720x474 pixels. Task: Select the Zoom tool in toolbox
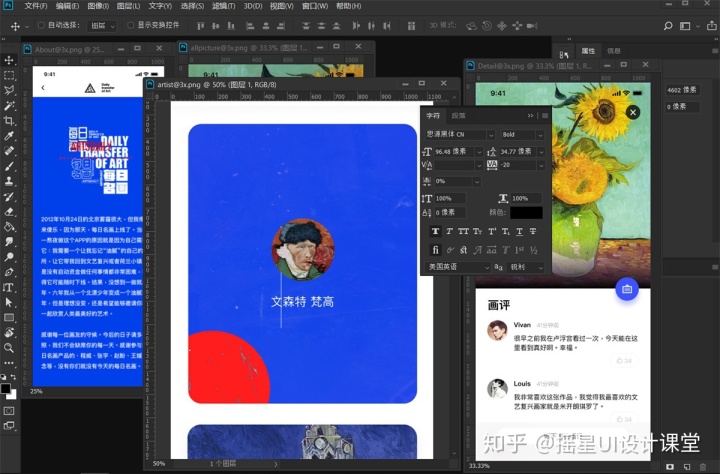coord(9,348)
